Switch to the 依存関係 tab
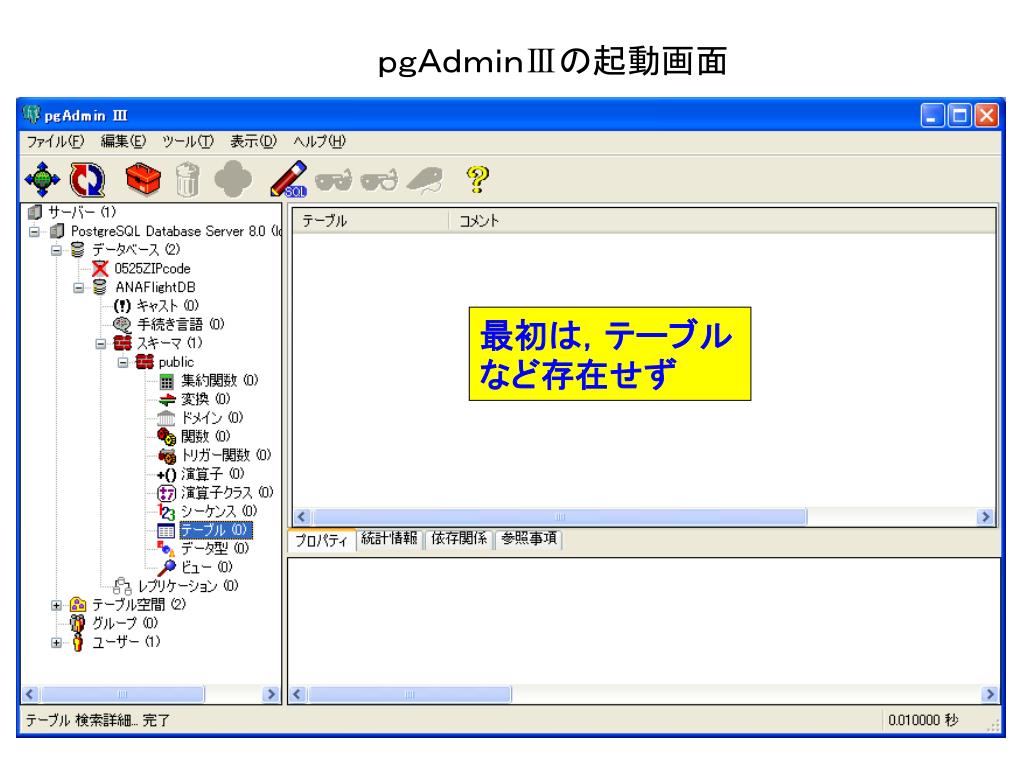 pos(459,539)
